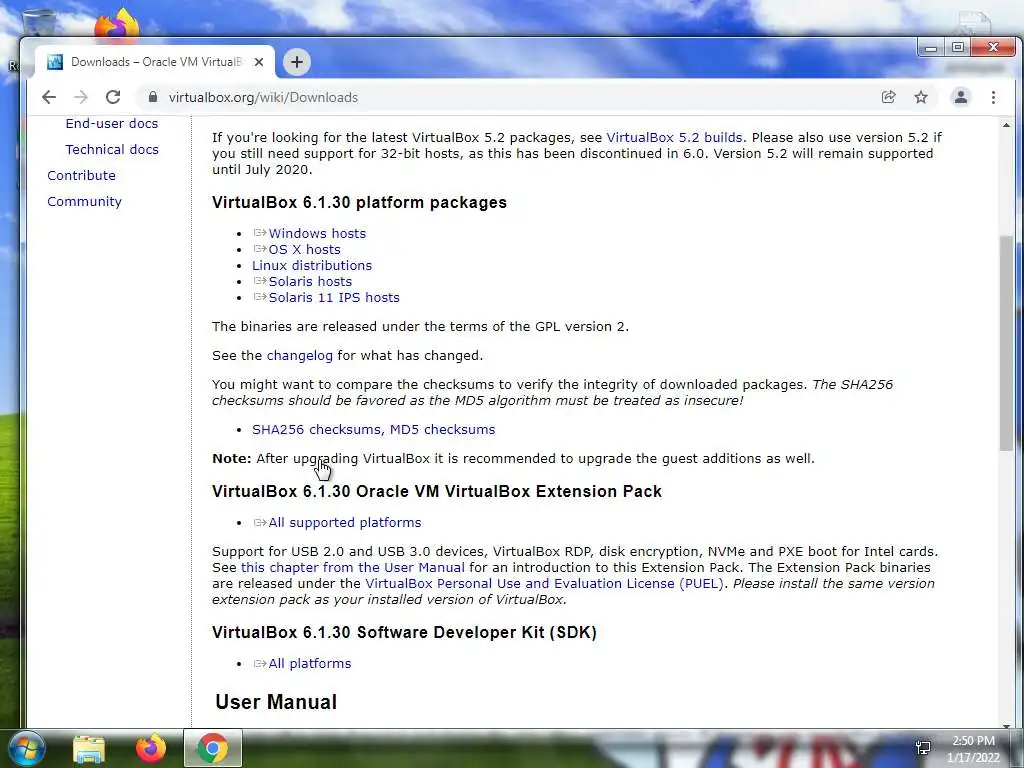Viewport: 1024px width, 768px height.
Task: Open the MD5 checksums link
Action: [443, 430]
